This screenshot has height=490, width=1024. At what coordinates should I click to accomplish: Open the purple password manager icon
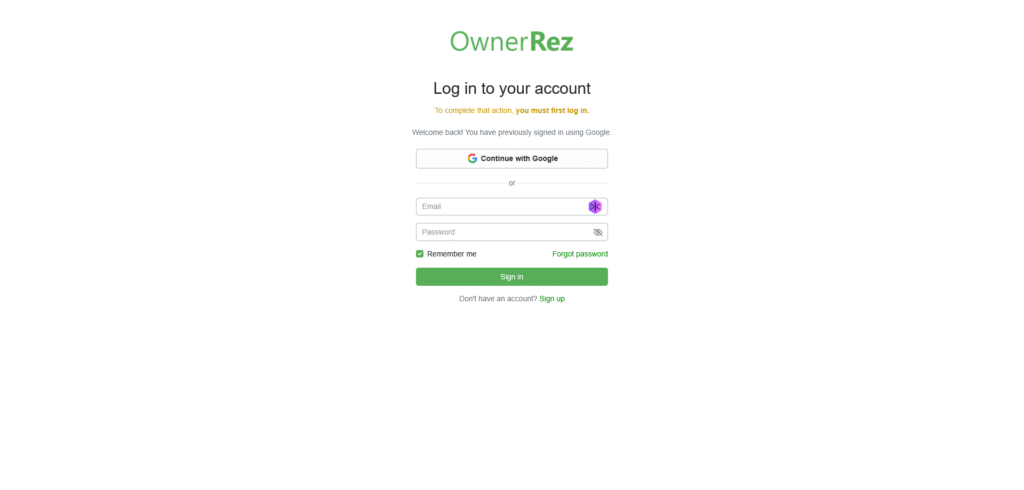[595, 206]
